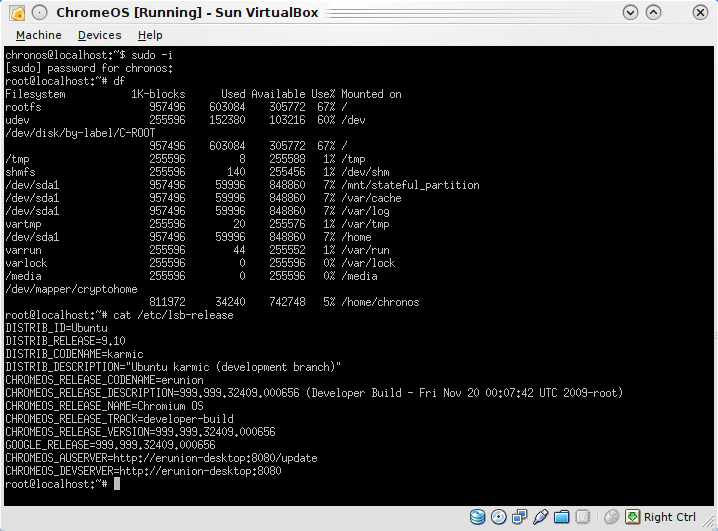
Task: Click the 'GOOGLE_RELEASE' line
Action: coord(110,445)
